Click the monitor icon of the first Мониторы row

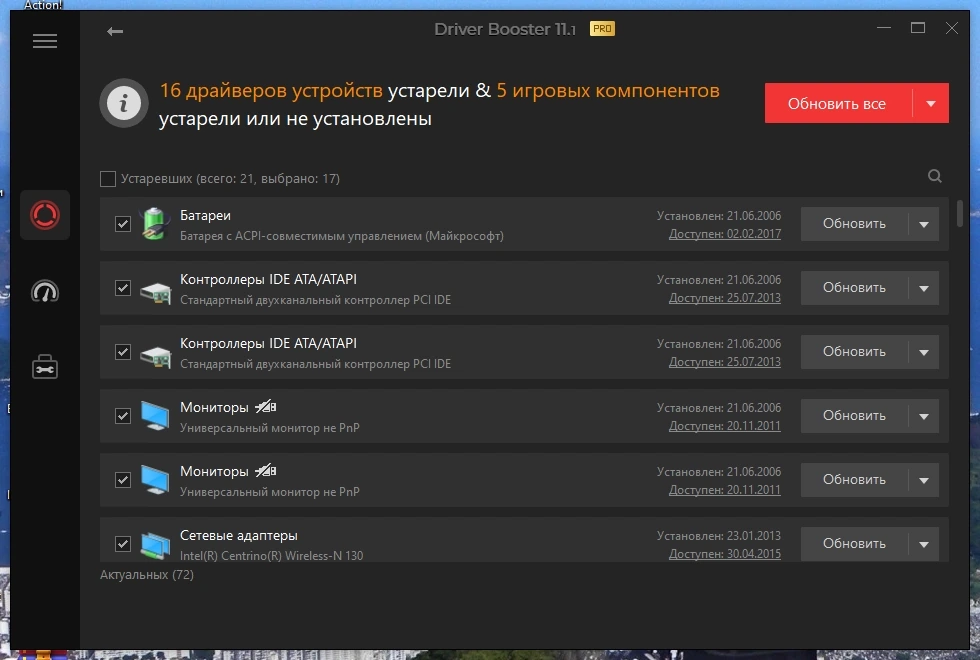click(x=154, y=416)
